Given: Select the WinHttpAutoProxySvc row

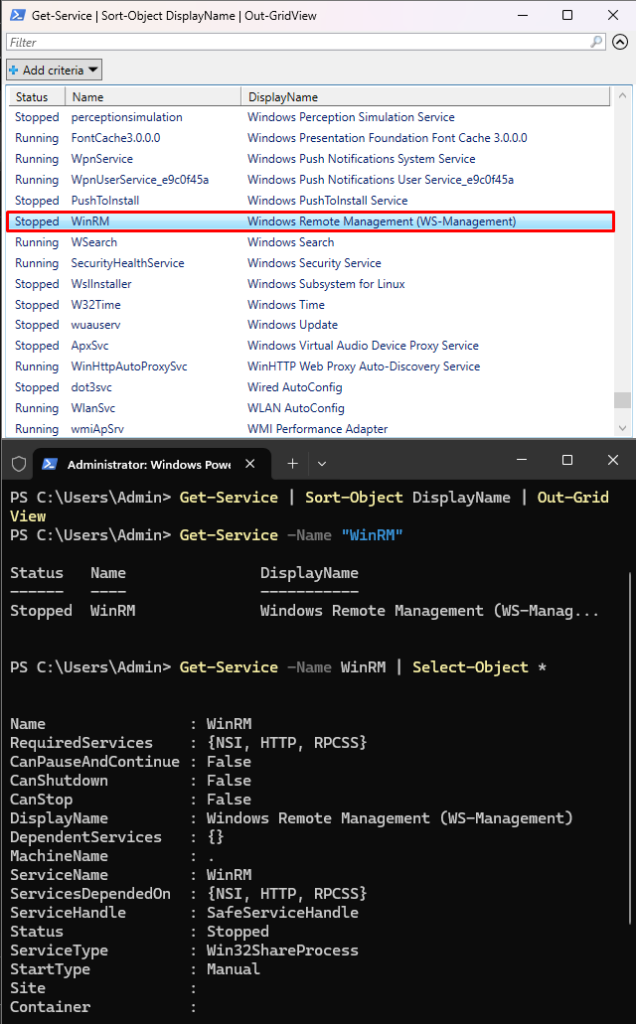Looking at the screenshot, I should coord(310,366).
